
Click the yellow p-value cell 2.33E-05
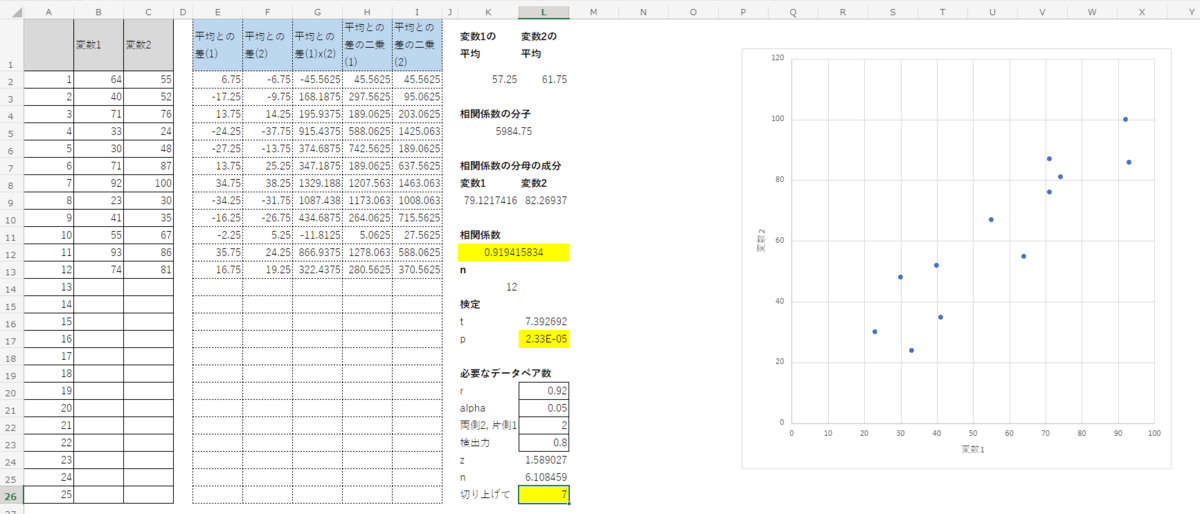coord(544,338)
